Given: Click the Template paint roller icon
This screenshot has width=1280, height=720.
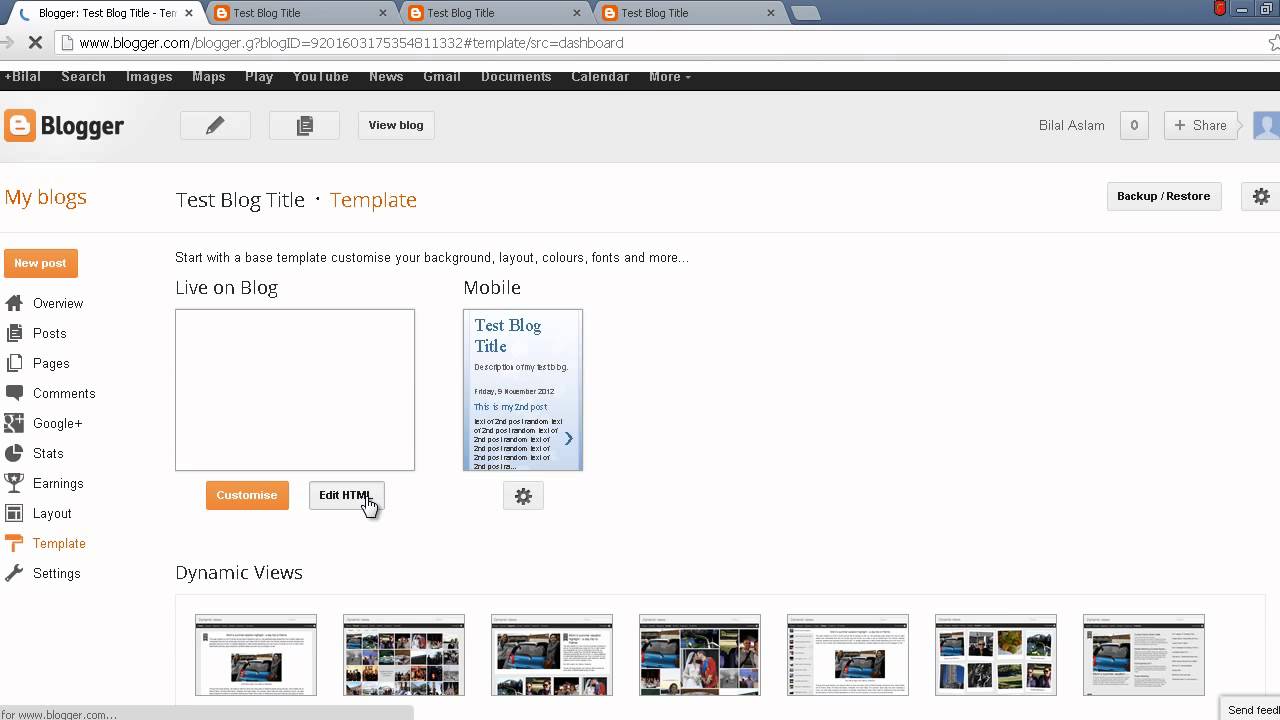Looking at the screenshot, I should (14, 543).
